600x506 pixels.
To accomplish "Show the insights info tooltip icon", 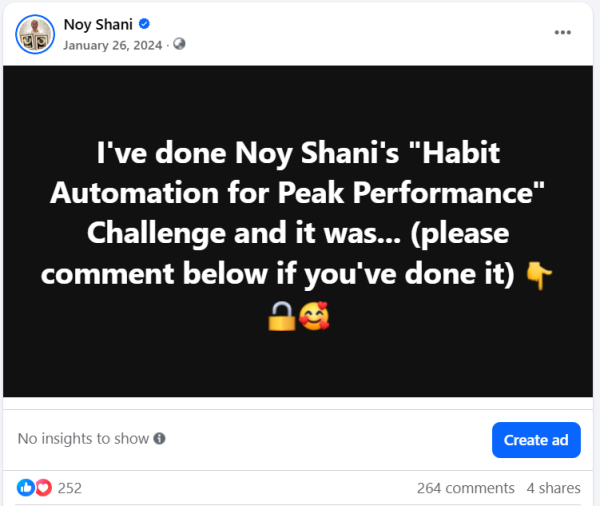I will [159, 439].
